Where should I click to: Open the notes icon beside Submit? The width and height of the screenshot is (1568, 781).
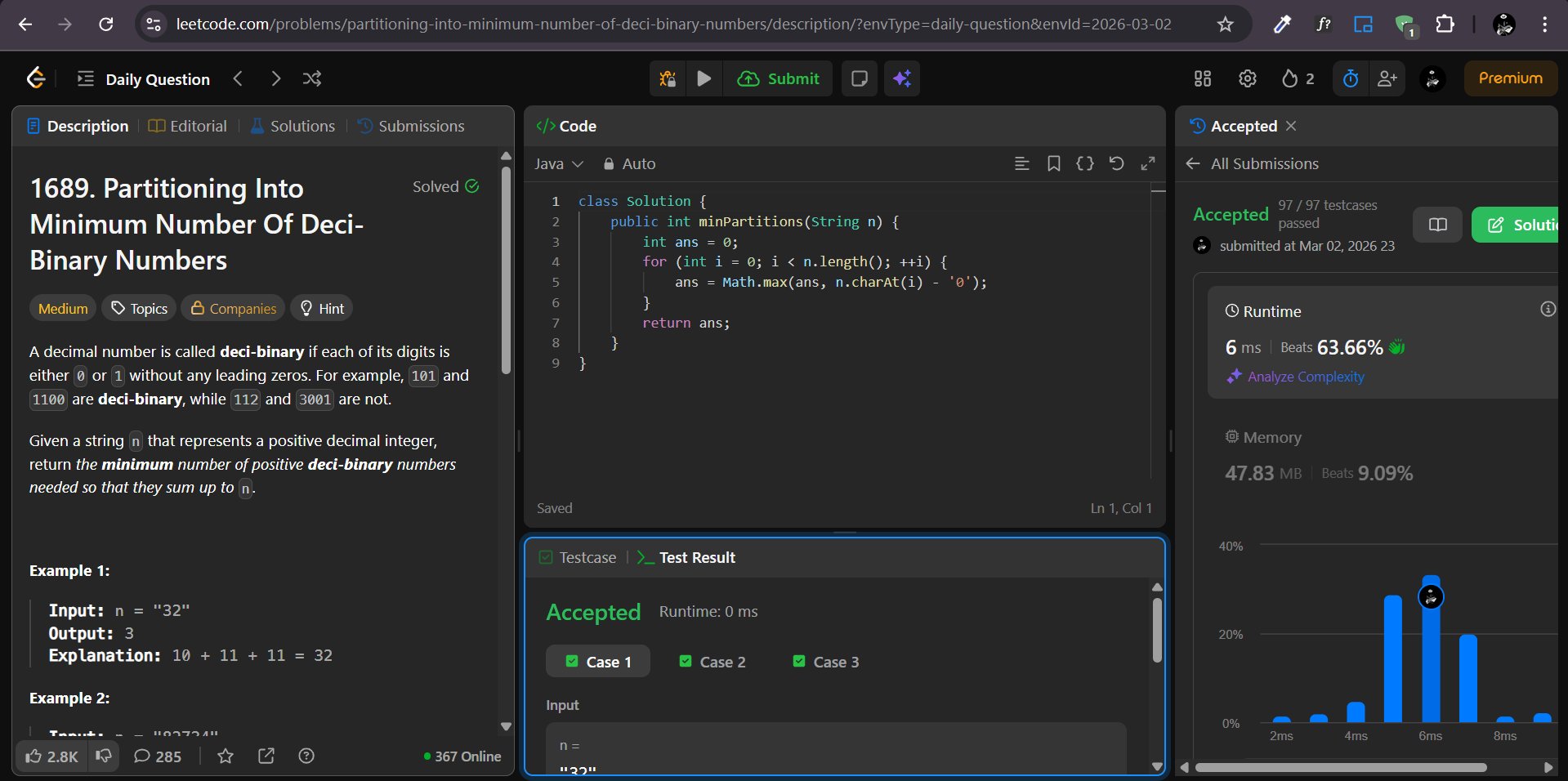[859, 78]
